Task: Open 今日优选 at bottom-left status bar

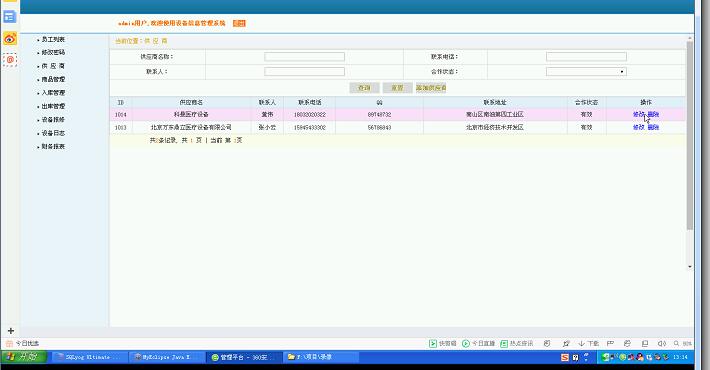Action: 23,344
